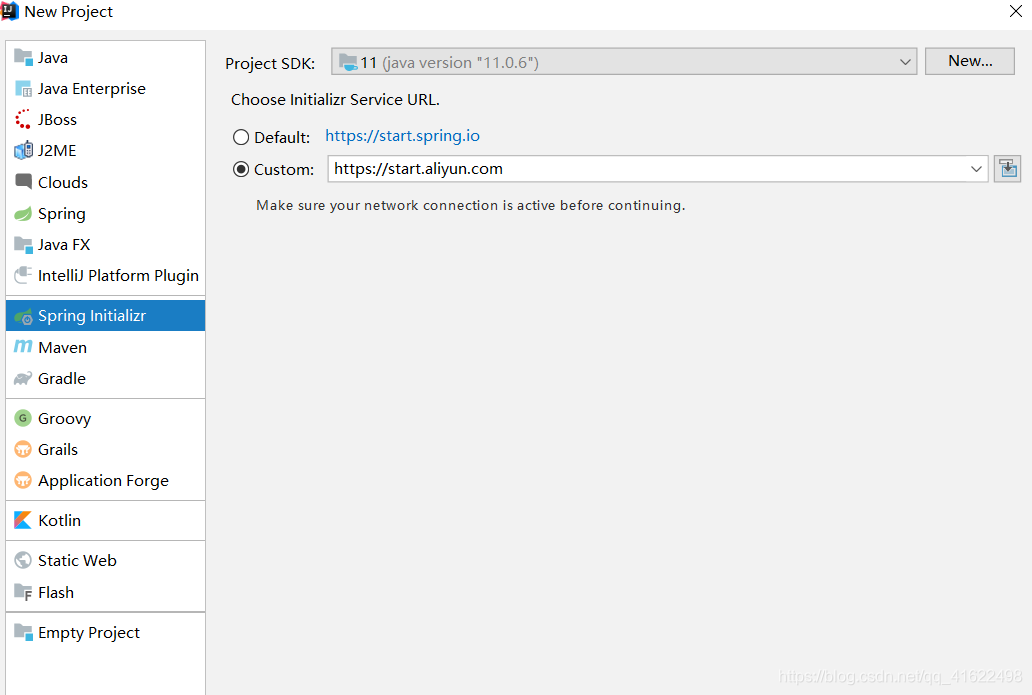Select the Clouds label in the list

(x=63, y=182)
